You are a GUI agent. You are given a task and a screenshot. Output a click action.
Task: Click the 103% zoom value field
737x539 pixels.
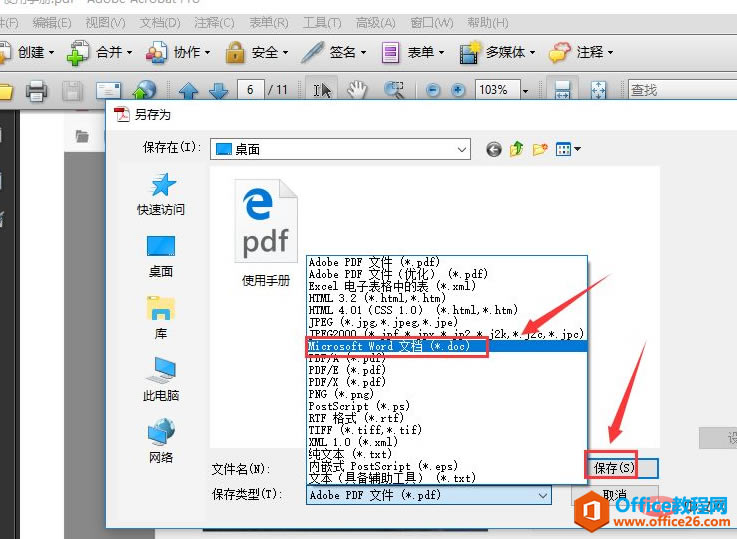498,90
